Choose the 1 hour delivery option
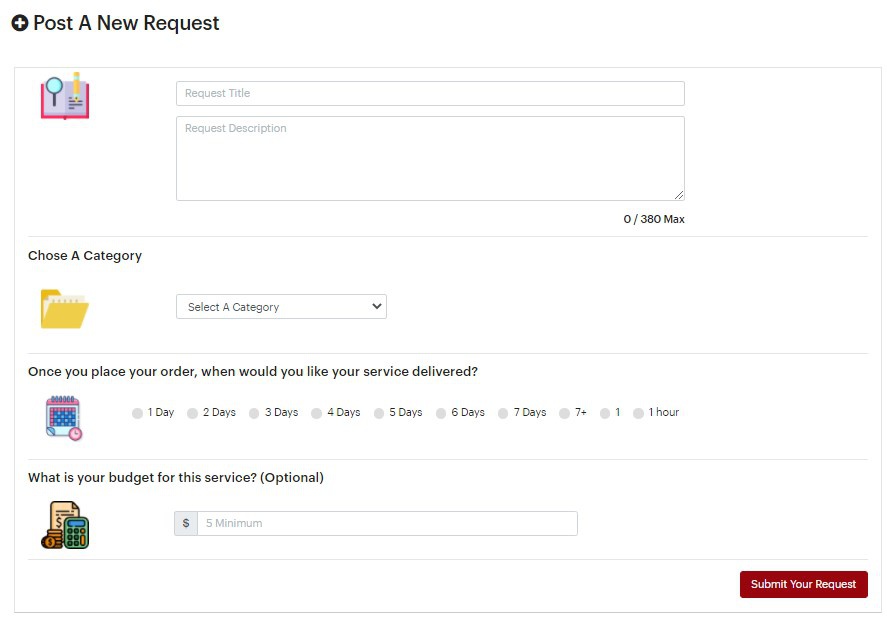The image size is (887, 622). pos(639,413)
